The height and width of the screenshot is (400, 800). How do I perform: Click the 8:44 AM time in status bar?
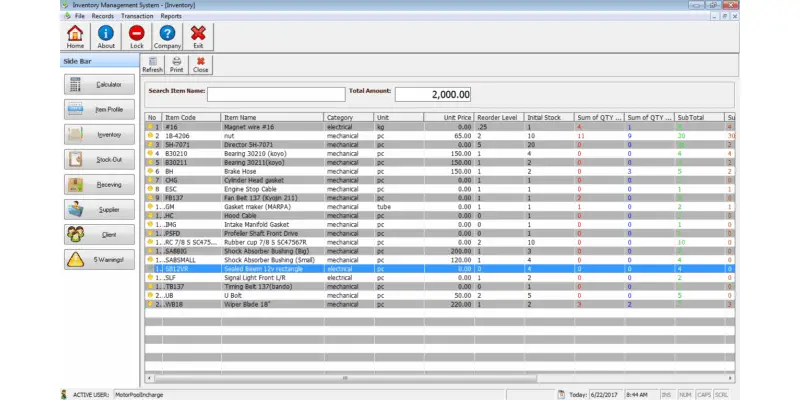(636, 395)
